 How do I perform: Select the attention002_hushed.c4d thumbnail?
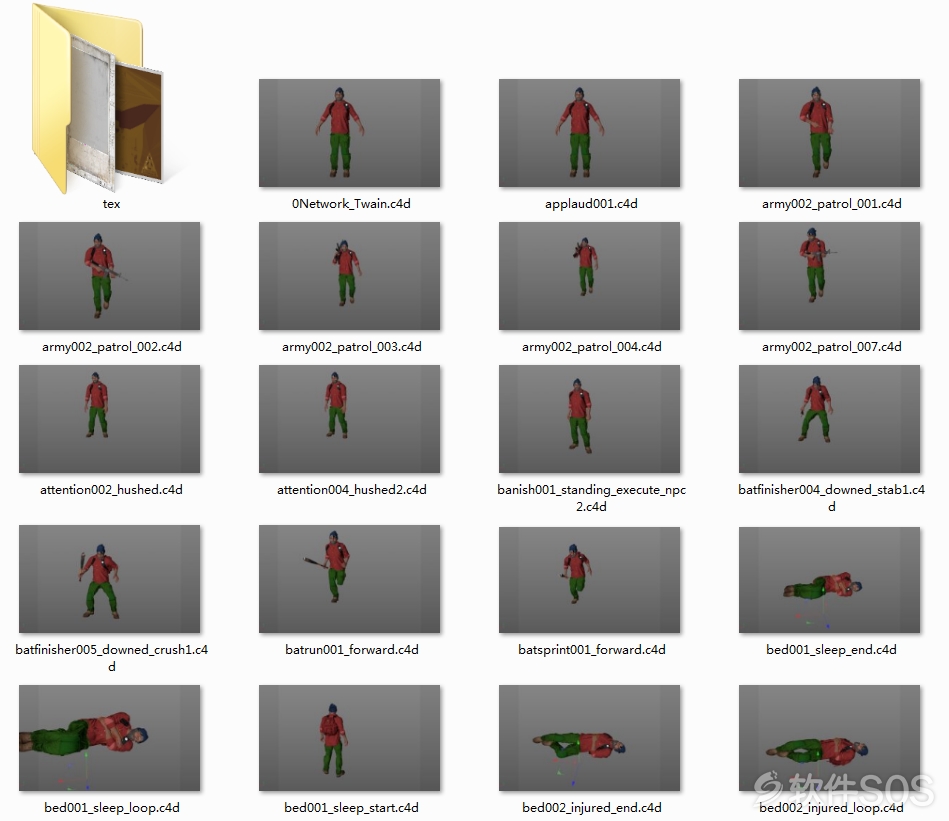point(110,419)
